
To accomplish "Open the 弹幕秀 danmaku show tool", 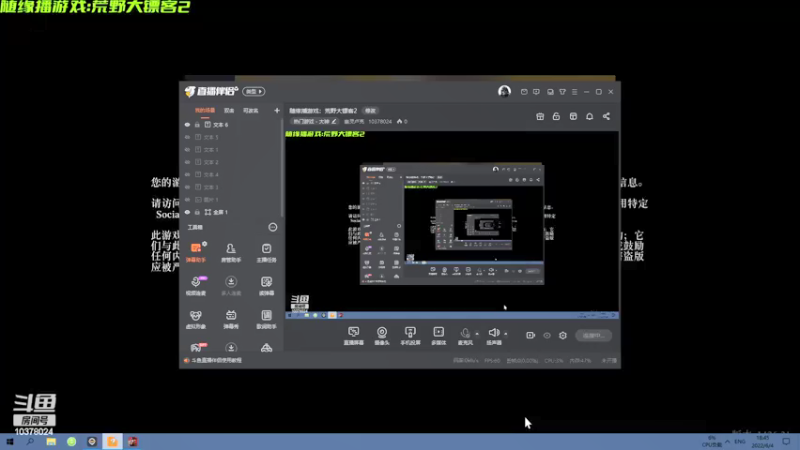I will 231,319.
